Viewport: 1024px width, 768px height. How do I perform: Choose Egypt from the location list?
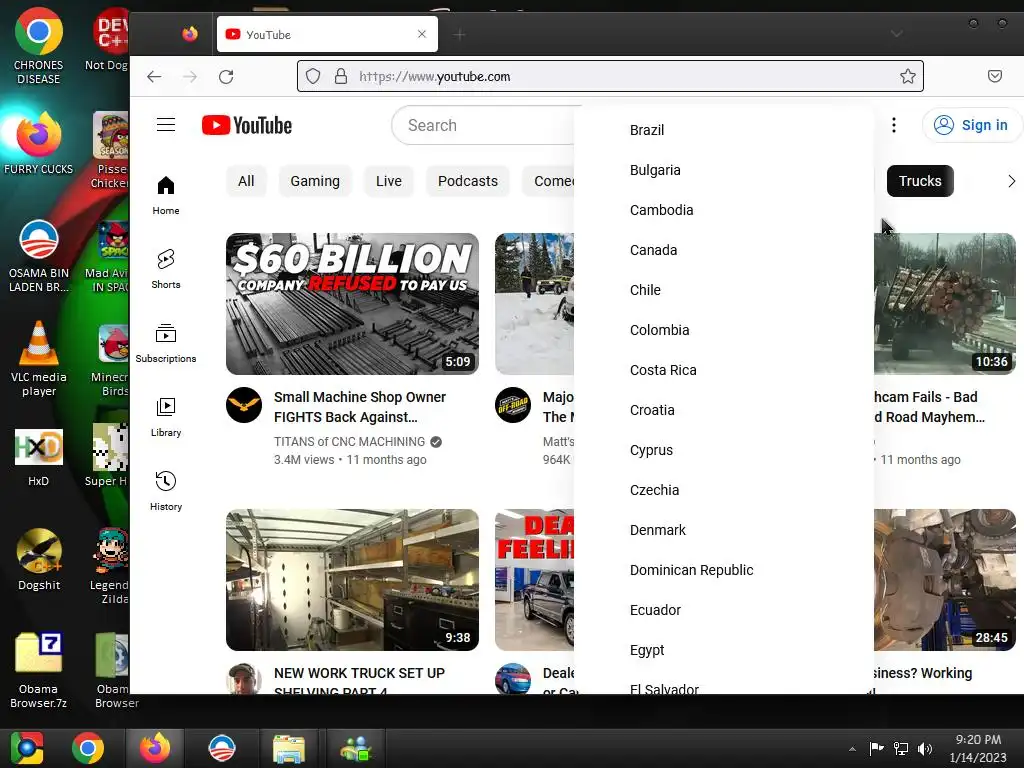click(724, 650)
